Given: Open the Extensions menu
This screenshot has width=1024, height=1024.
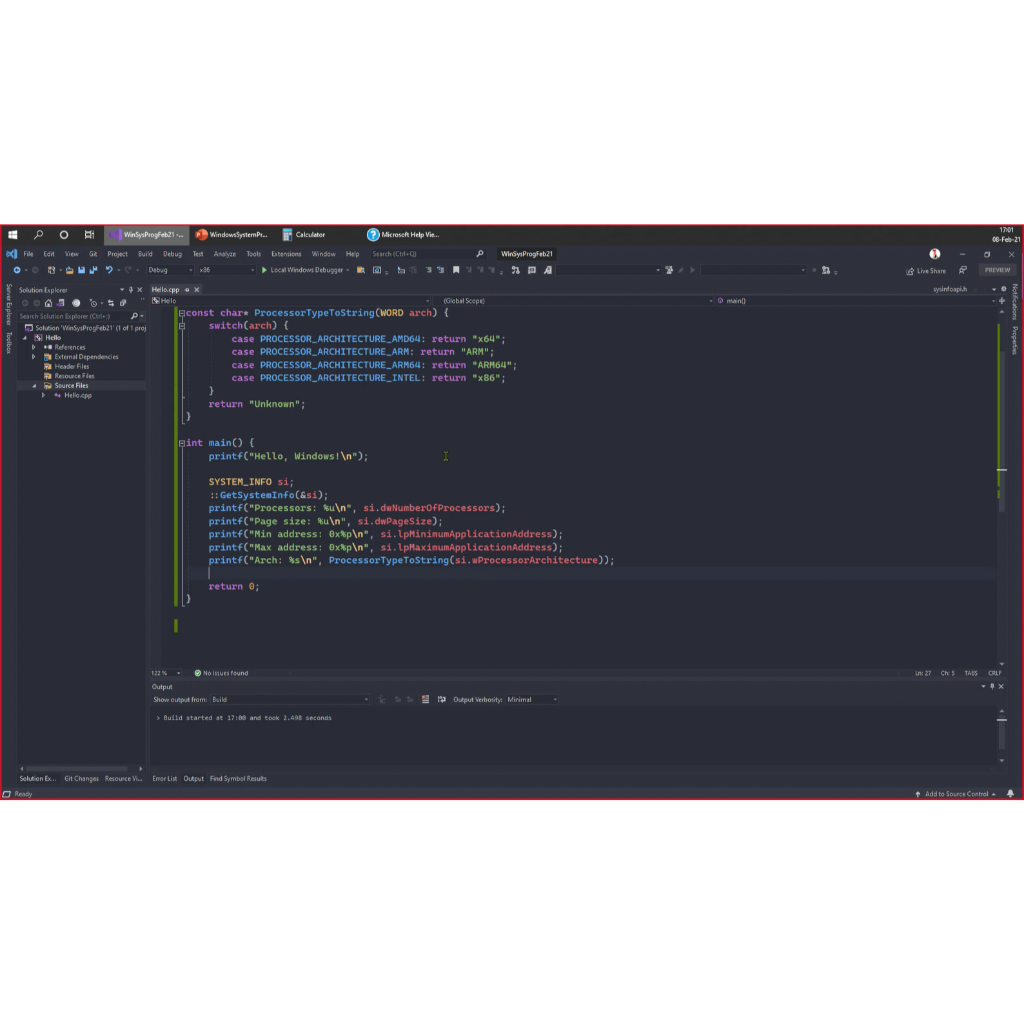Looking at the screenshot, I should click(x=286, y=253).
